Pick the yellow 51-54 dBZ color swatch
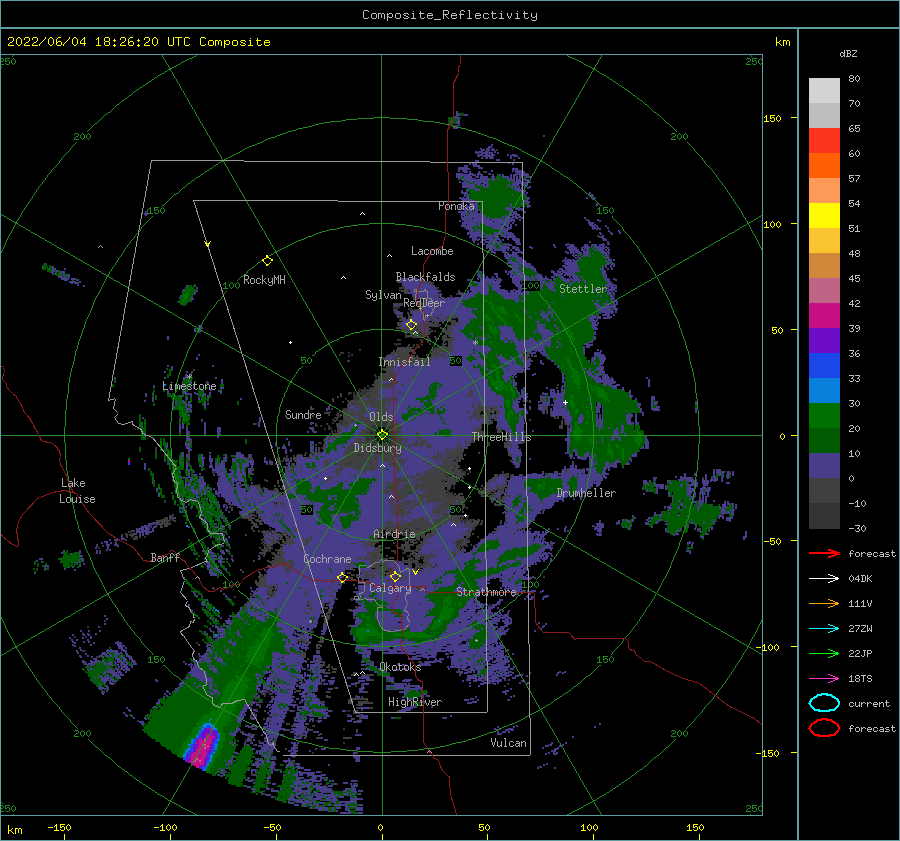Viewport: 900px width, 841px height. click(x=824, y=216)
